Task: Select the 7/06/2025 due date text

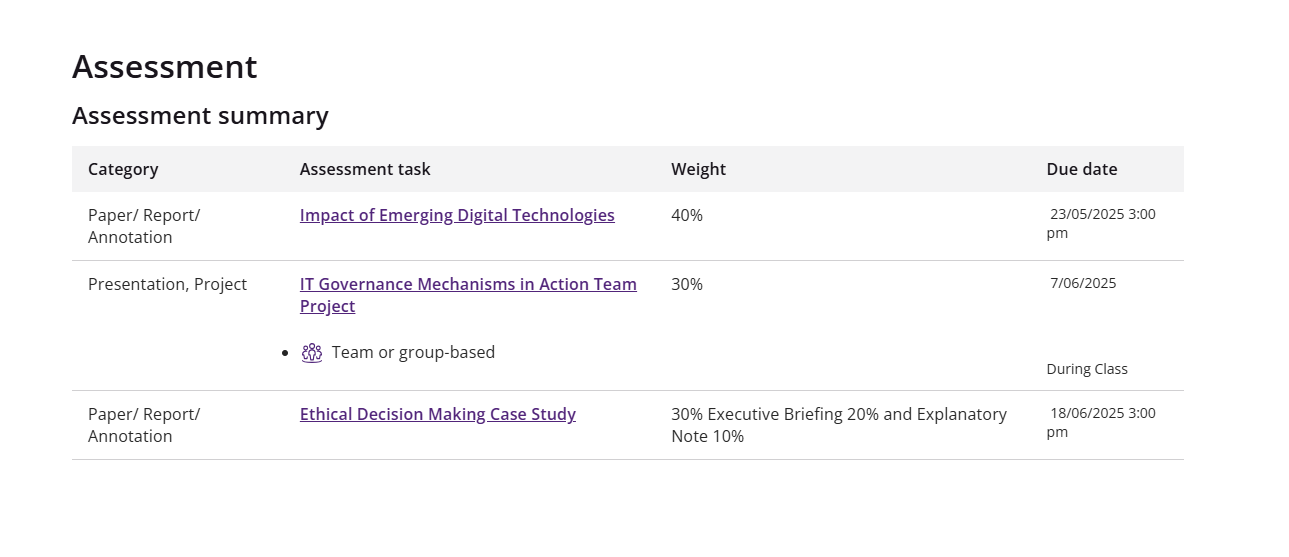Action: tap(1083, 283)
